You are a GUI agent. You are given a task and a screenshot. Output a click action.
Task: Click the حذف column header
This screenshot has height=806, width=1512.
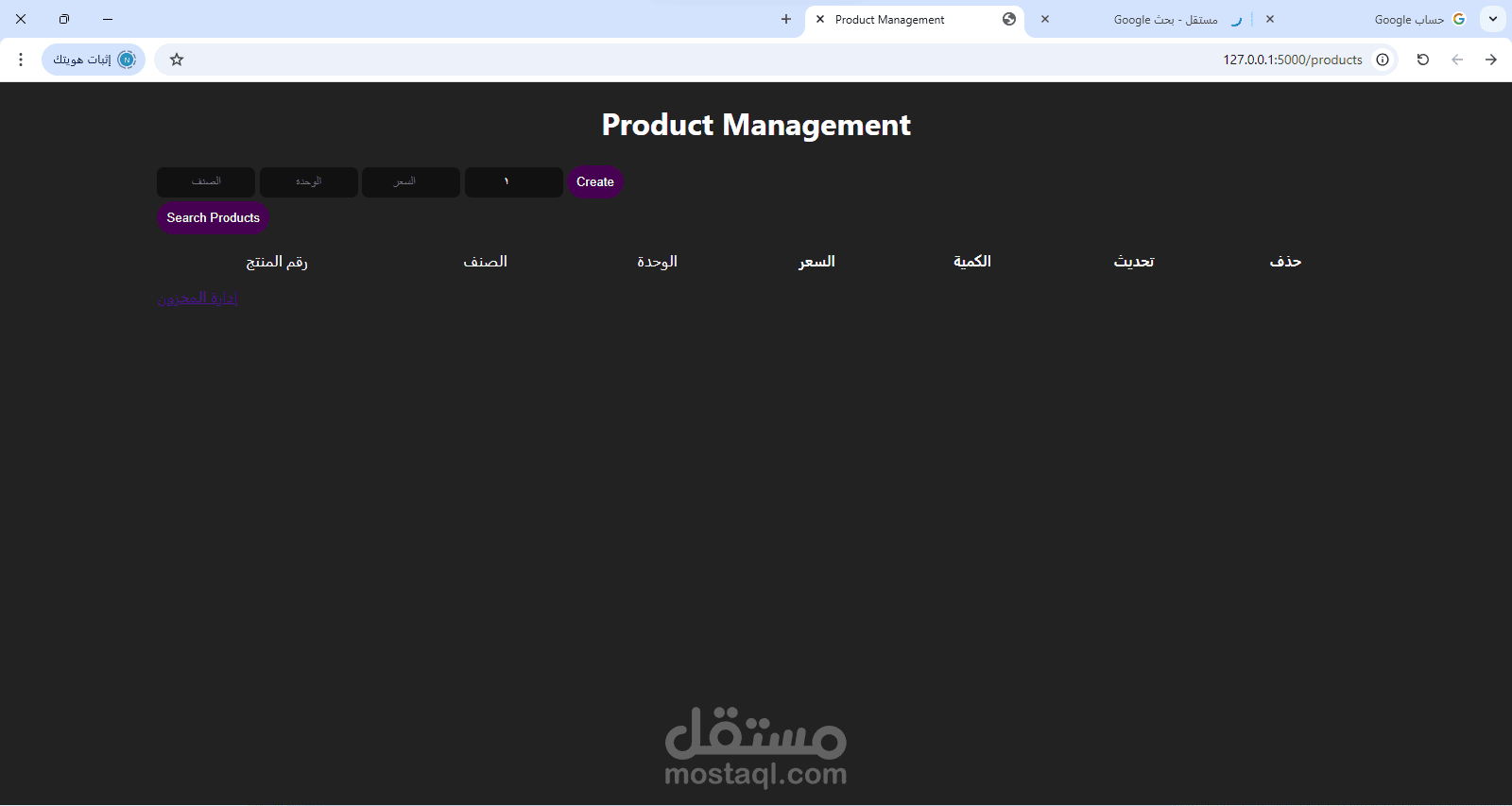click(1285, 262)
